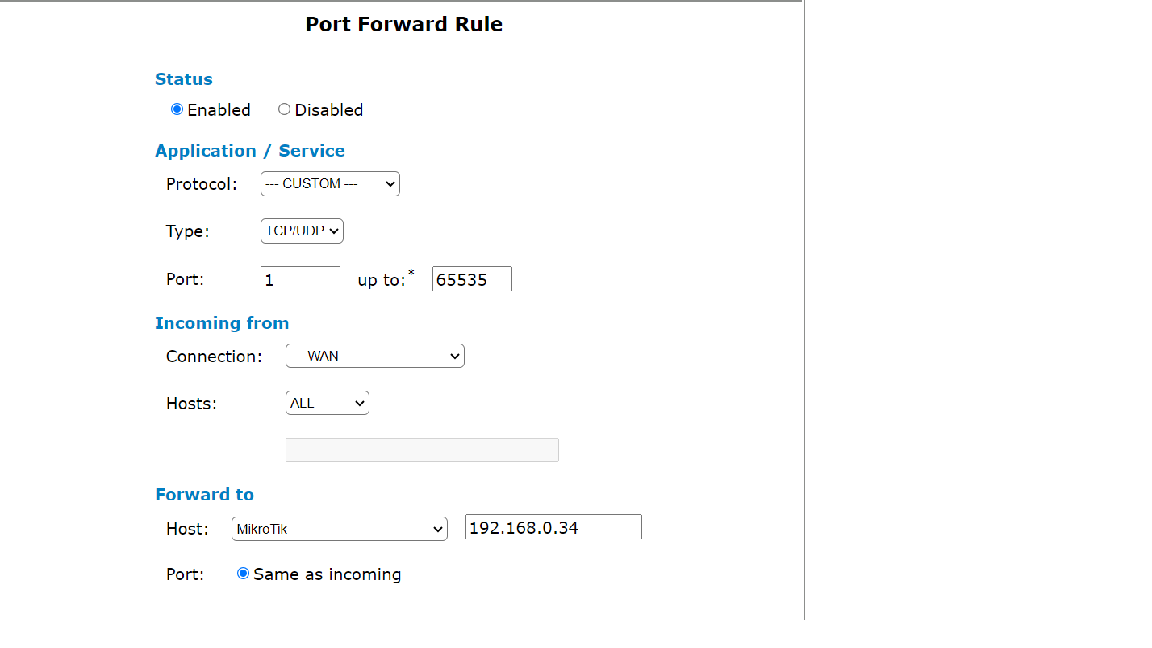Click the Status section heading
Image resolution: width=1152 pixels, height=648 pixels.
(184, 79)
